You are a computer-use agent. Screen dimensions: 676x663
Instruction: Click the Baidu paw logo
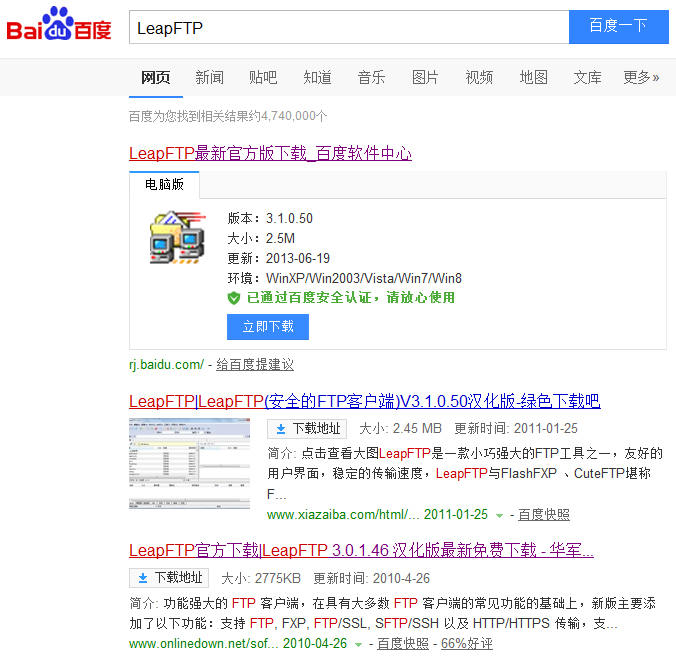(59, 25)
